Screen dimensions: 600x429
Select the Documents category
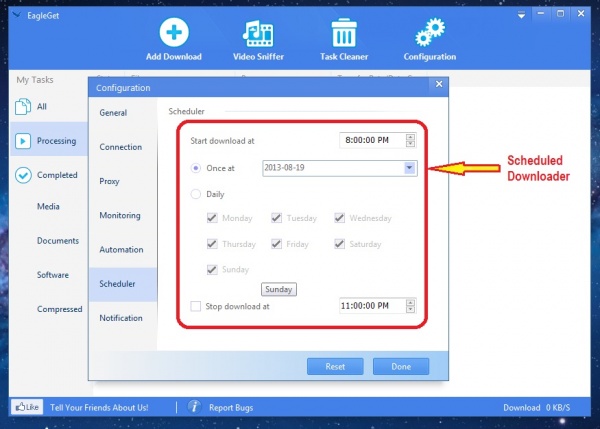pyautogui.click(x=58, y=241)
